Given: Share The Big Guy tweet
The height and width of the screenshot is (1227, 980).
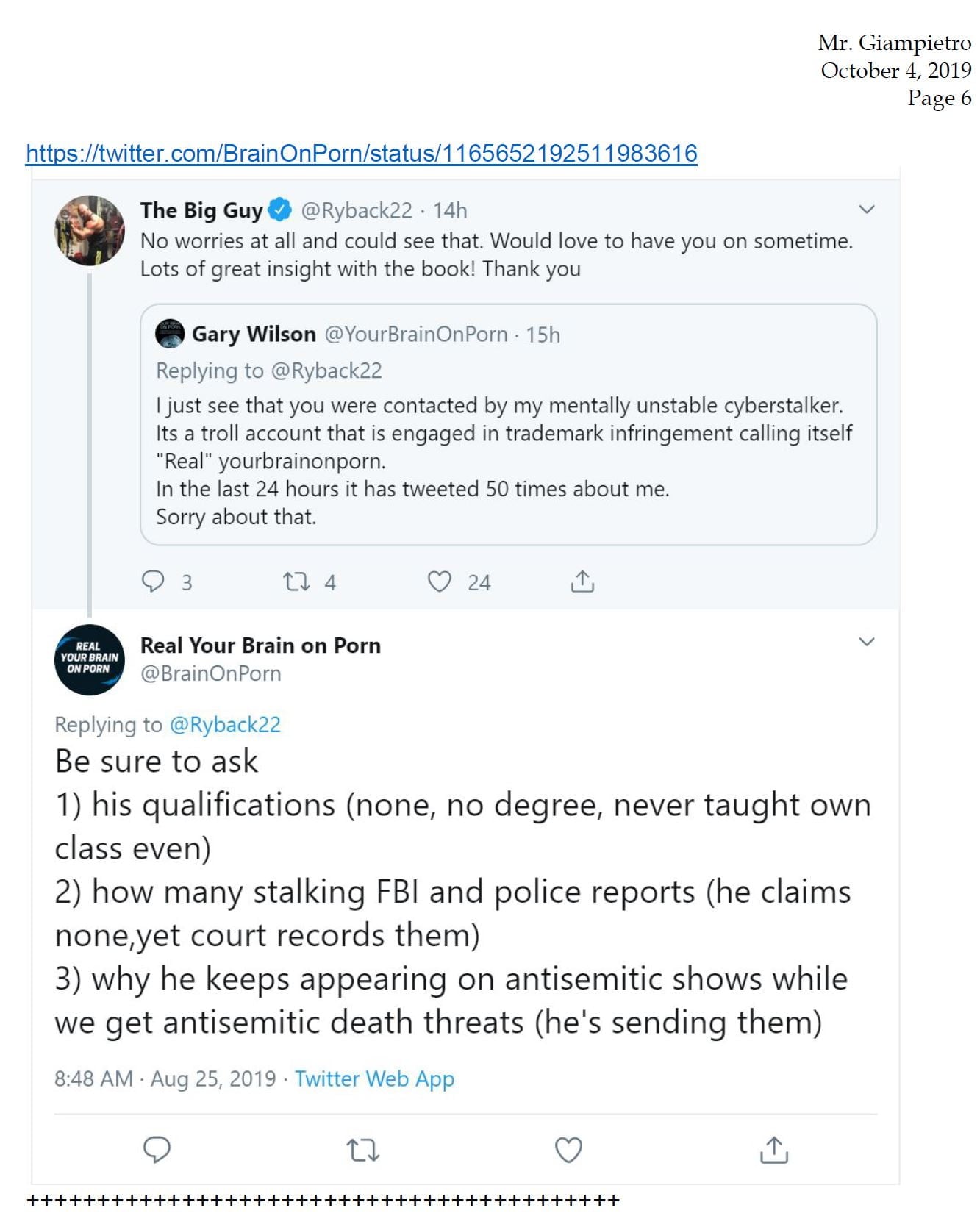Looking at the screenshot, I should pos(582,582).
